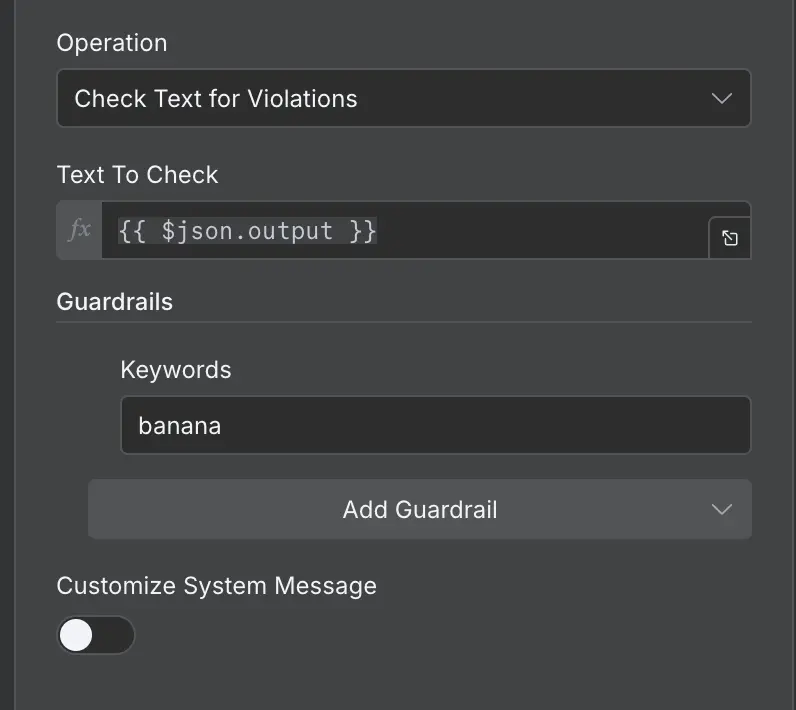Click the Keywords label
The width and height of the screenshot is (796, 710).
tap(175, 370)
